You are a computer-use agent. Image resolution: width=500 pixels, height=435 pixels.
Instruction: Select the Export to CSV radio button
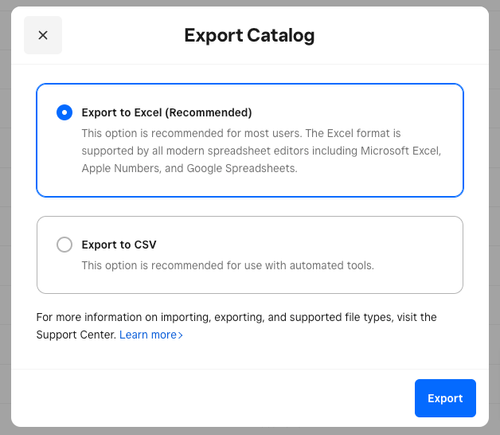(x=64, y=245)
